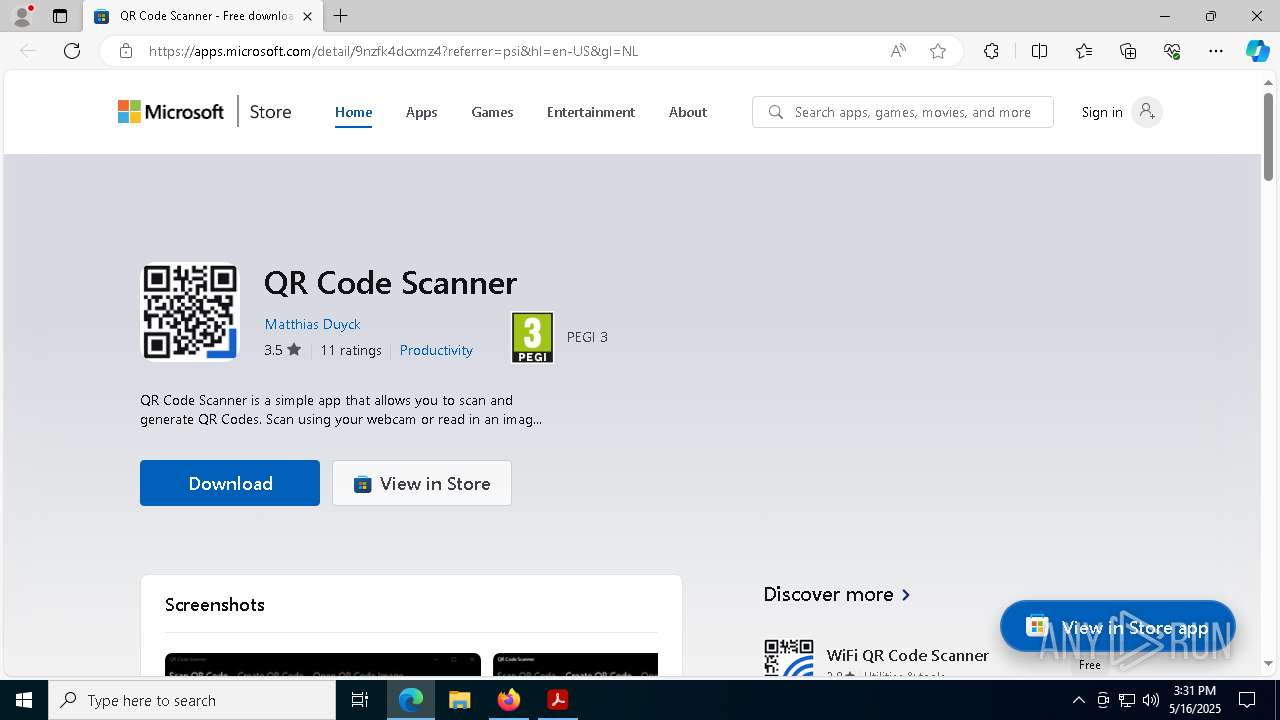The image size is (1280, 720).
Task: Go to the Games navigation tab
Action: (492, 112)
